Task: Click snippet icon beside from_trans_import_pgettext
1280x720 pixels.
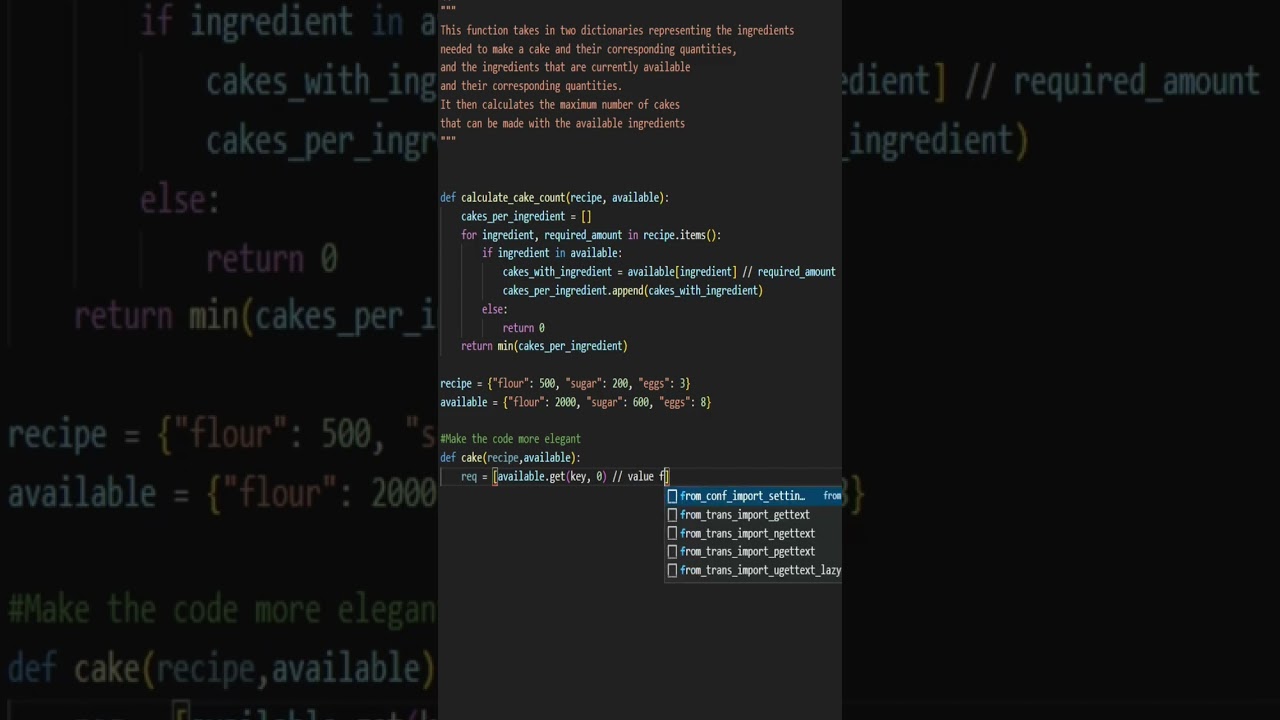Action: (672, 552)
